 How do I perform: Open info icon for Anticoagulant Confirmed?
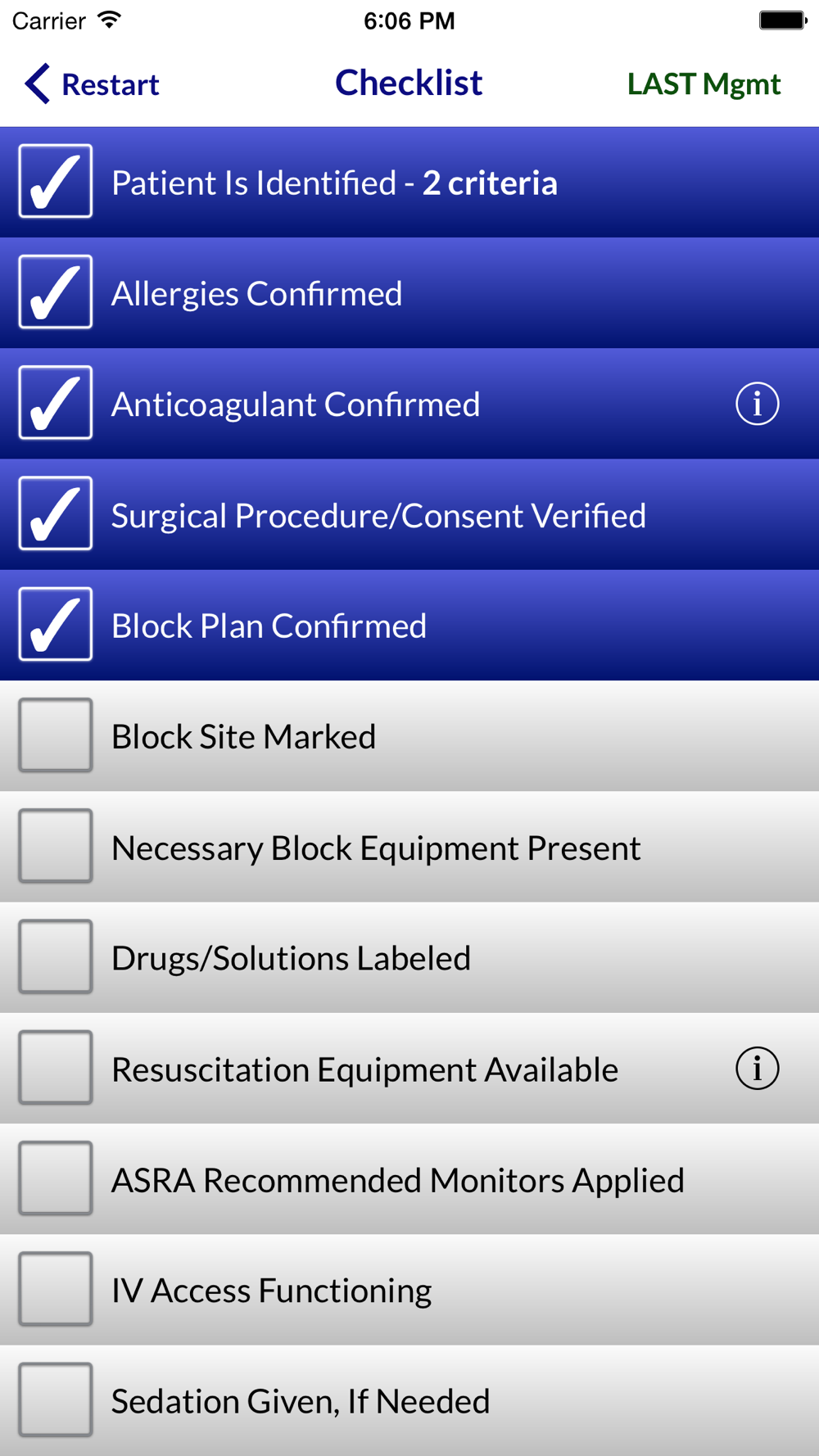(757, 404)
